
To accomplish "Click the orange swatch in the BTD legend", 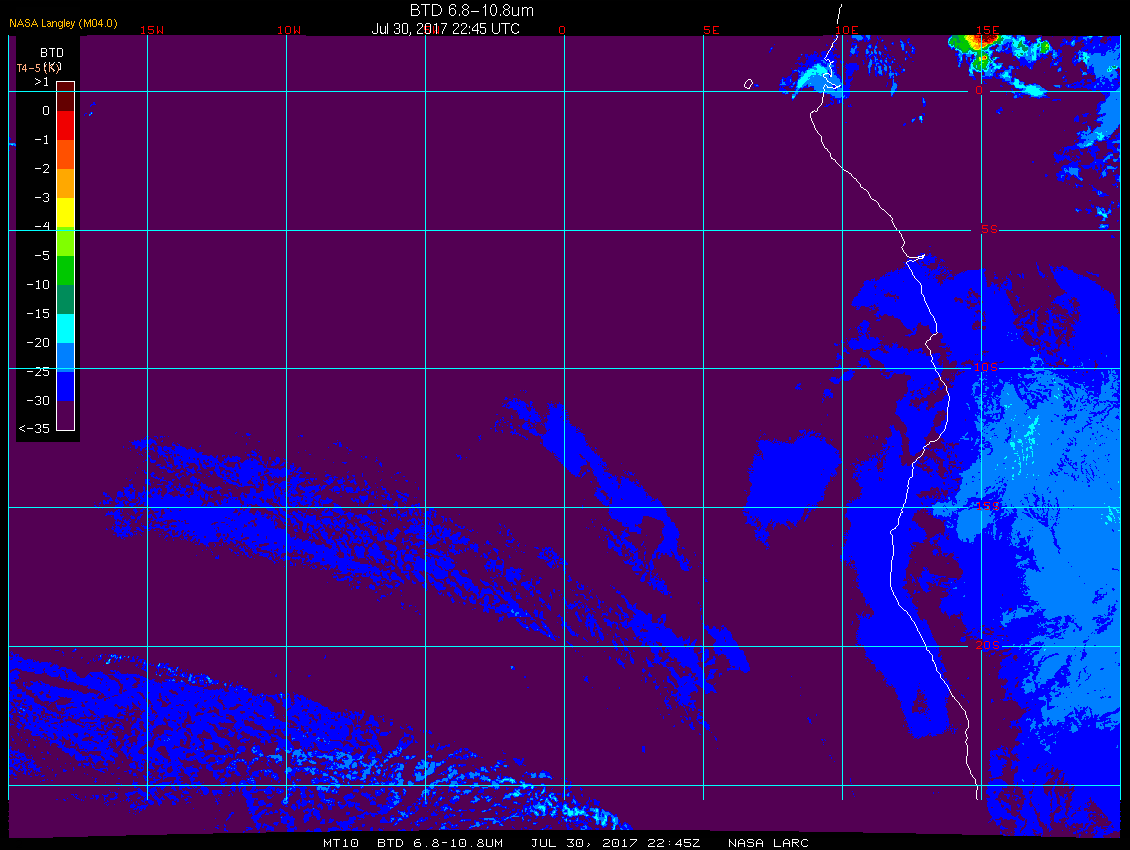I will 66,183.
